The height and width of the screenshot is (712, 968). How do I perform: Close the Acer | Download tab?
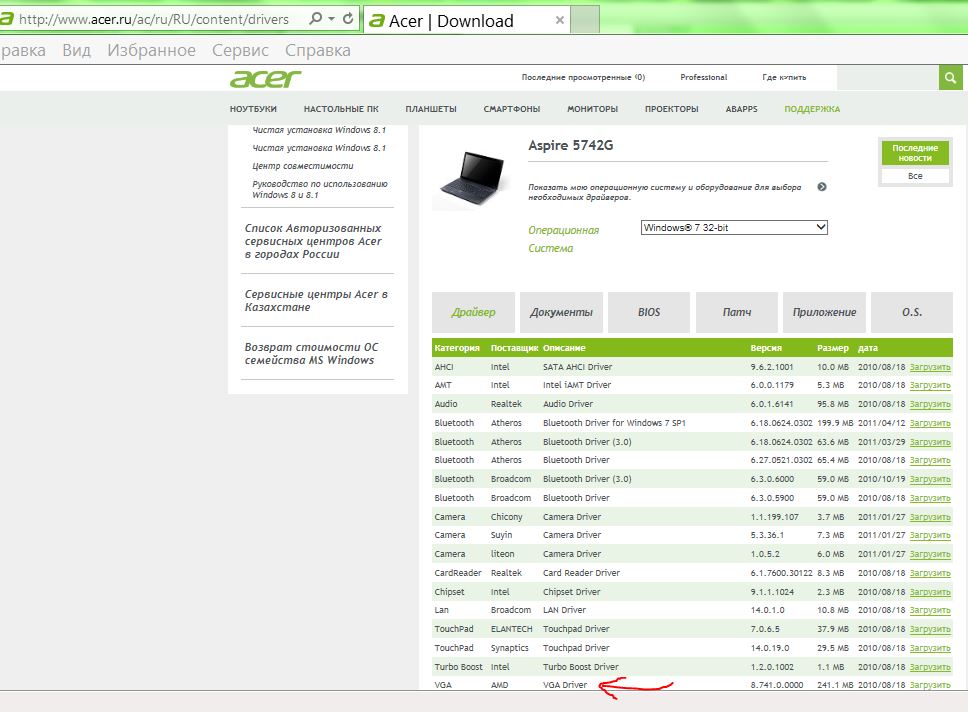(559, 20)
